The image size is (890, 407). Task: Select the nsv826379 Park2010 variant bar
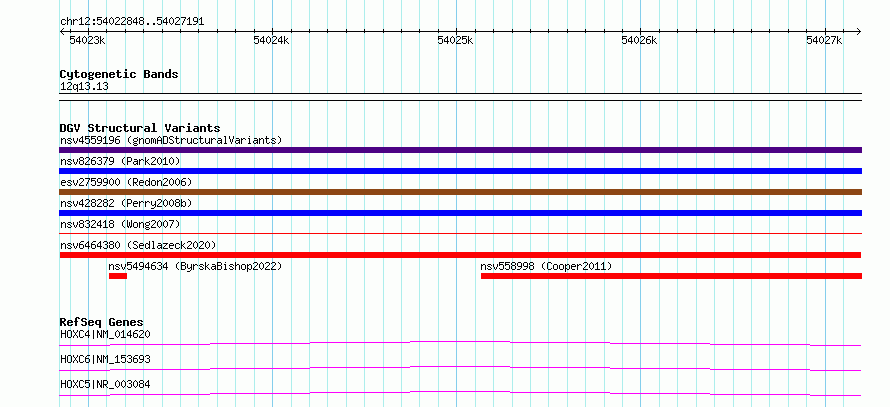[460, 171]
